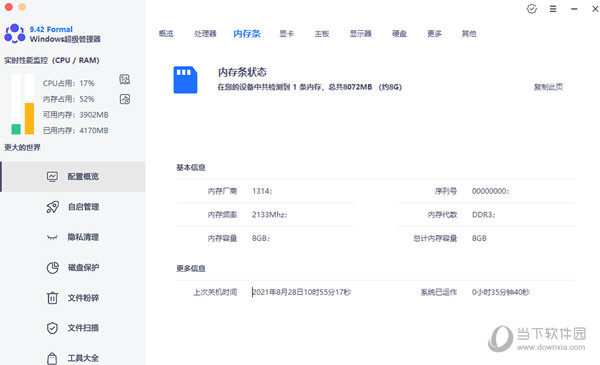Switch to the 硬盘 tab
600x365 pixels.
pos(399,34)
